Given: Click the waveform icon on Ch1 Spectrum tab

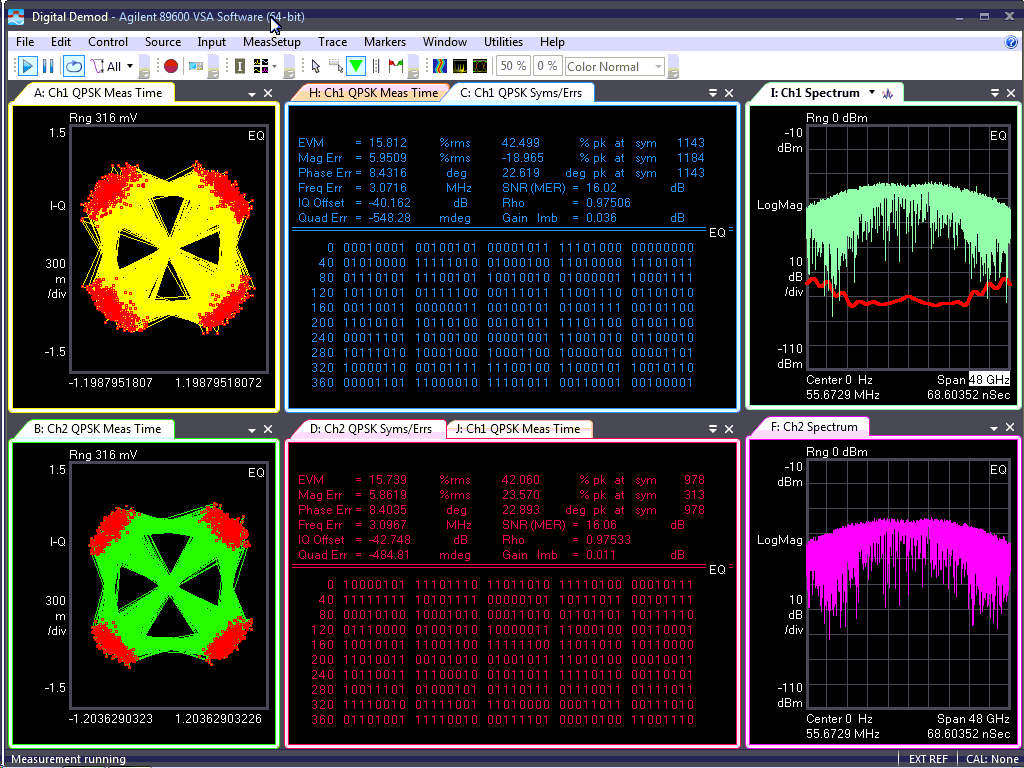Looking at the screenshot, I should 888,93.
